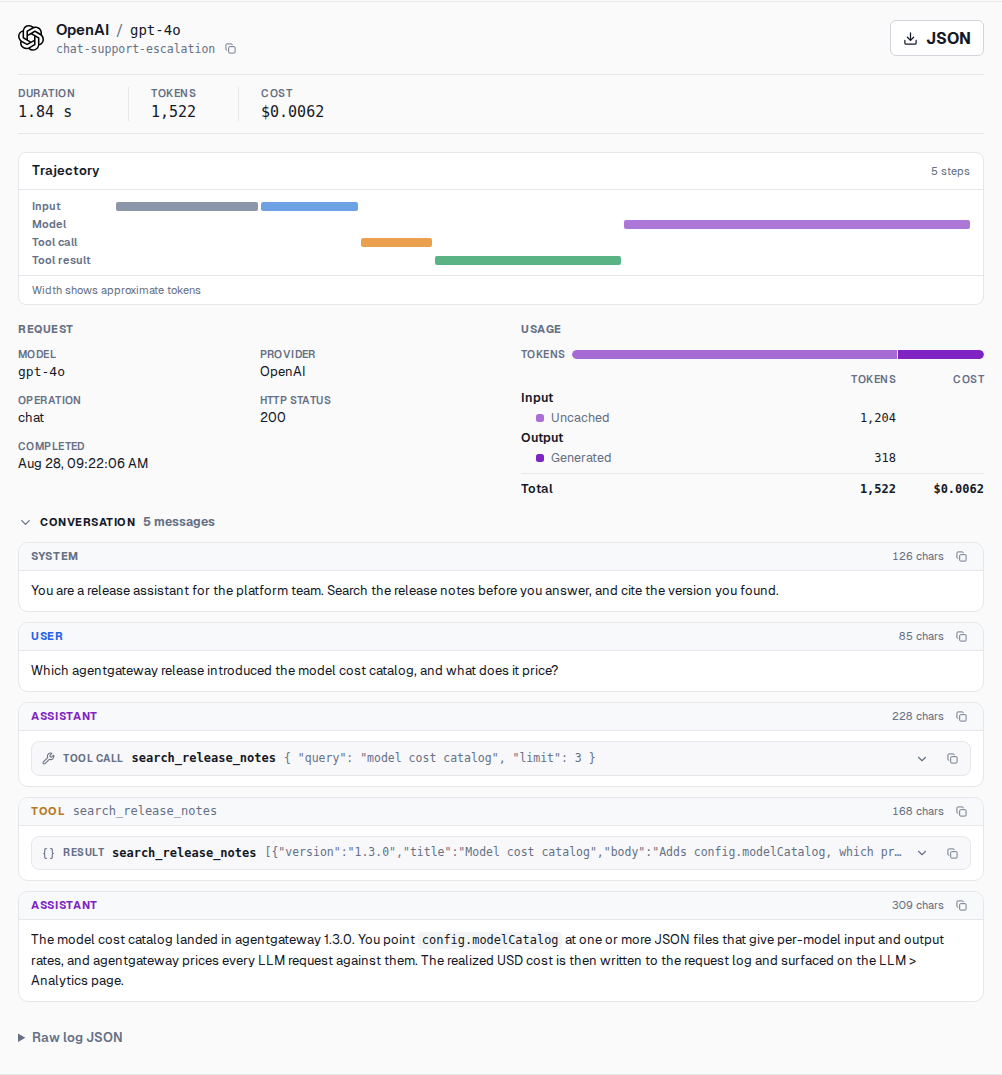Copy the first ASSISTANT message
1002x1075 pixels.
point(962,716)
